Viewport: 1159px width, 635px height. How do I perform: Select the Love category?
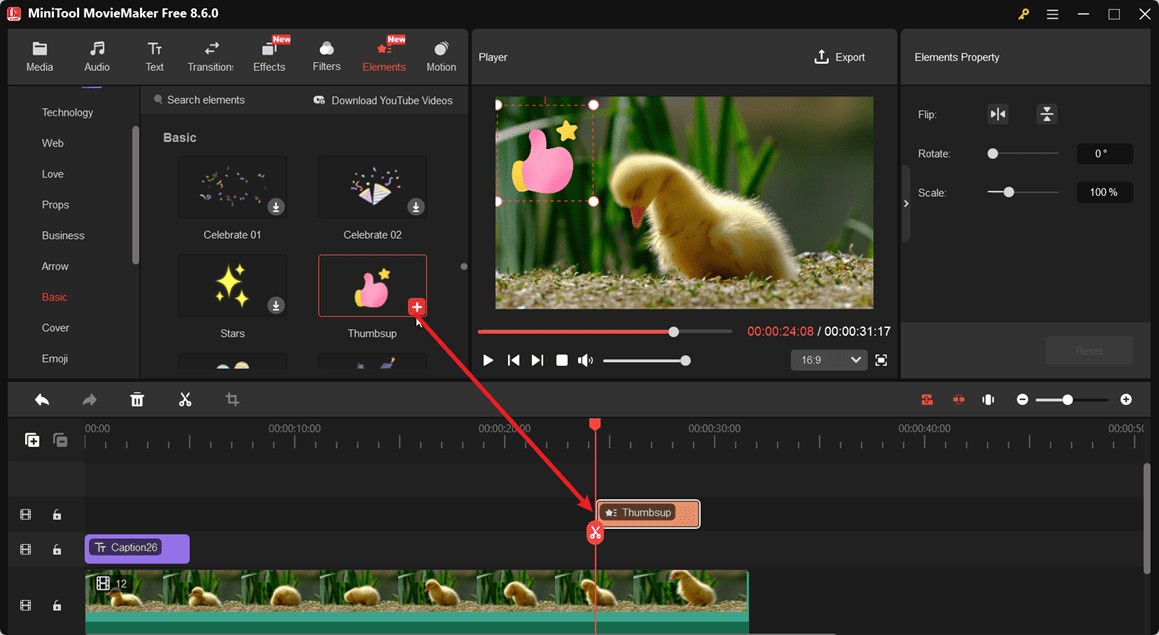pyautogui.click(x=52, y=174)
